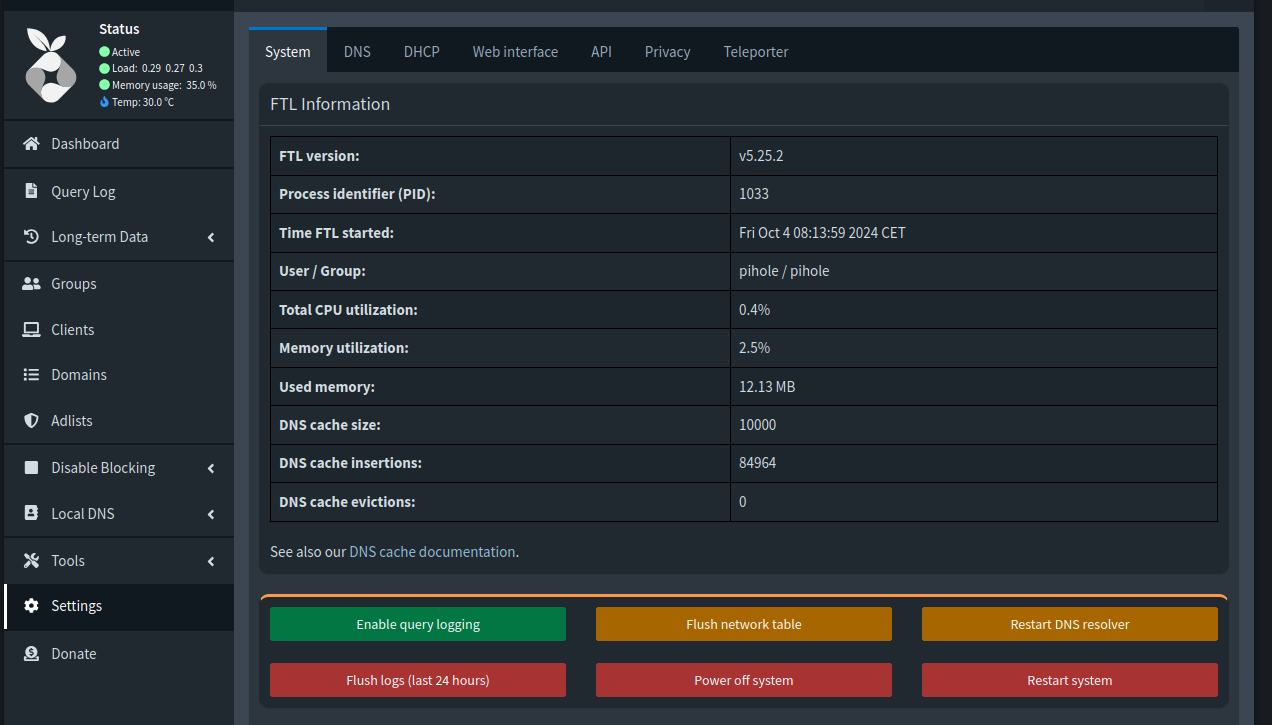Open Domains via its list icon
Image resolution: width=1272 pixels, height=725 pixels.
pos(31,375)
